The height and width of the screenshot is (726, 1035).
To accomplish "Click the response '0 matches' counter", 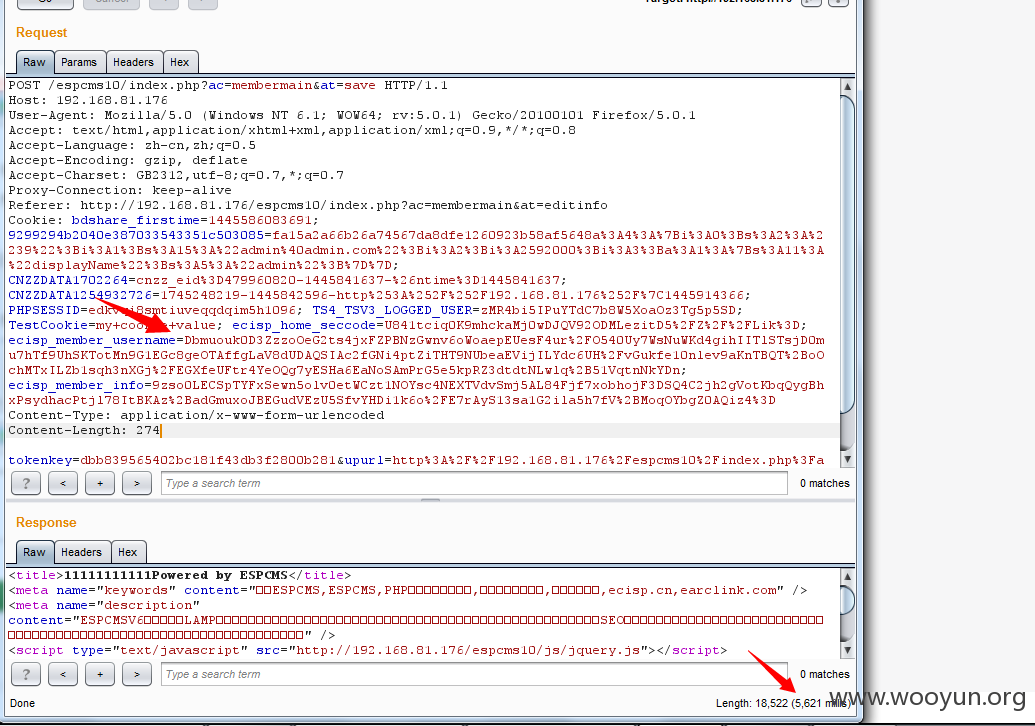I will [x=824, y=675].
